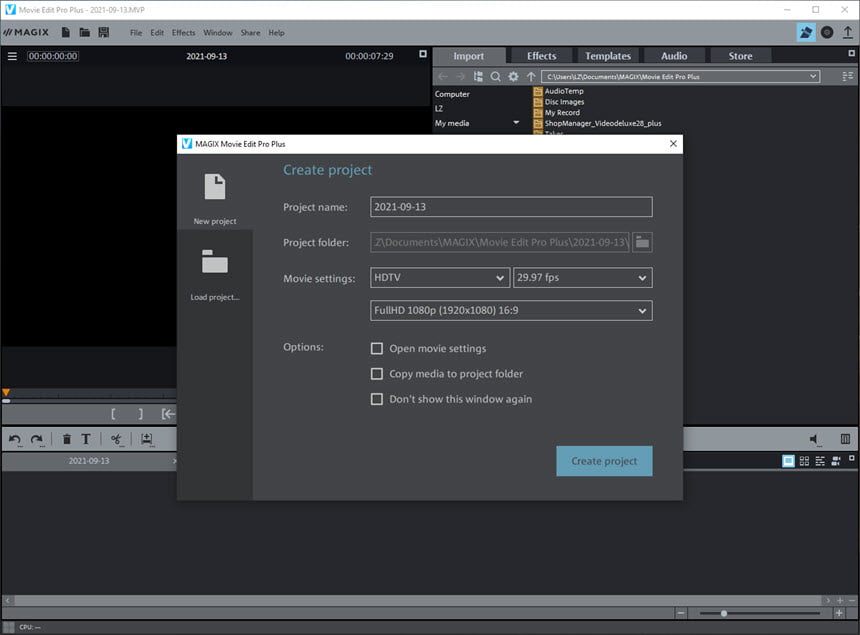Click Load project in dialog sidebar
860x635 pixels.
coord(215,274)
